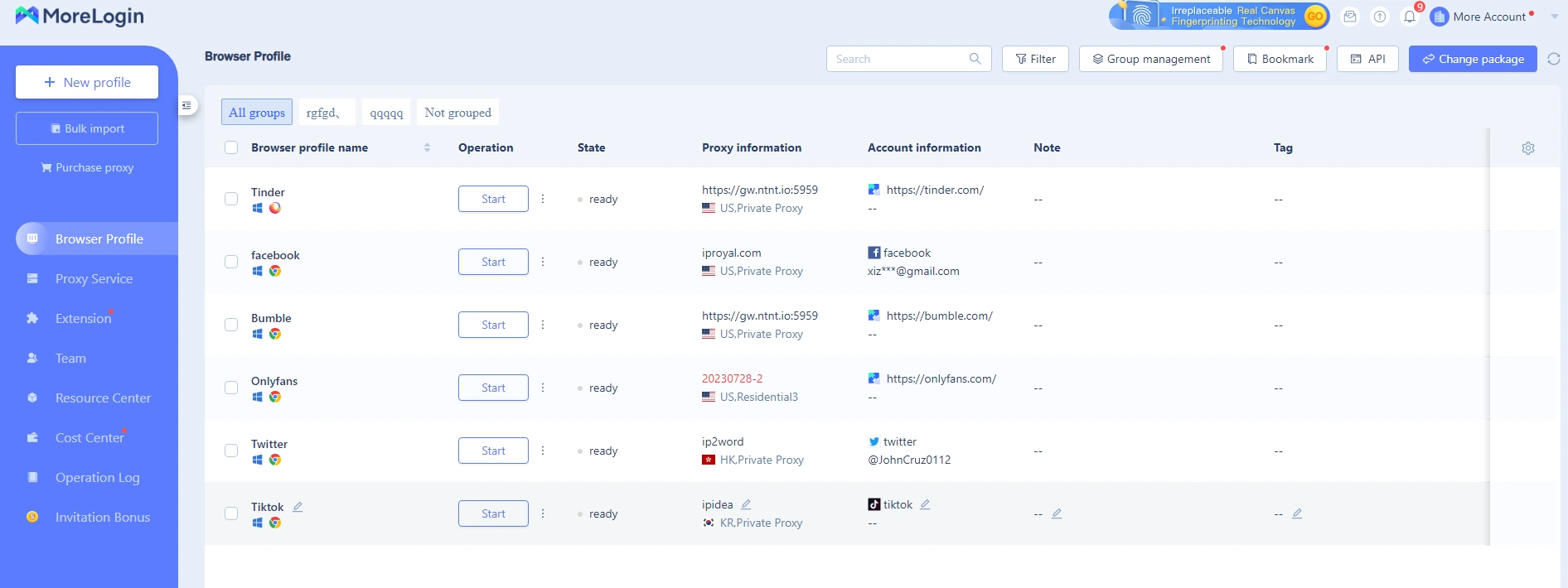Select the Tiktok profile checkbox
Viewport: 1568px width, 588px height.
[x=231, y=513]
